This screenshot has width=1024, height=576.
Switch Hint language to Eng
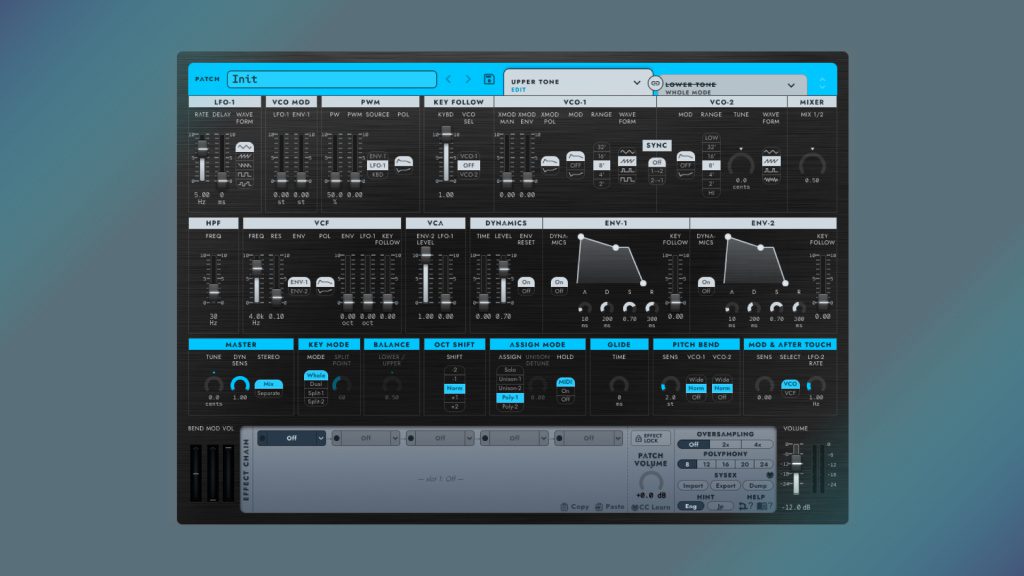(x=691, y=506)
